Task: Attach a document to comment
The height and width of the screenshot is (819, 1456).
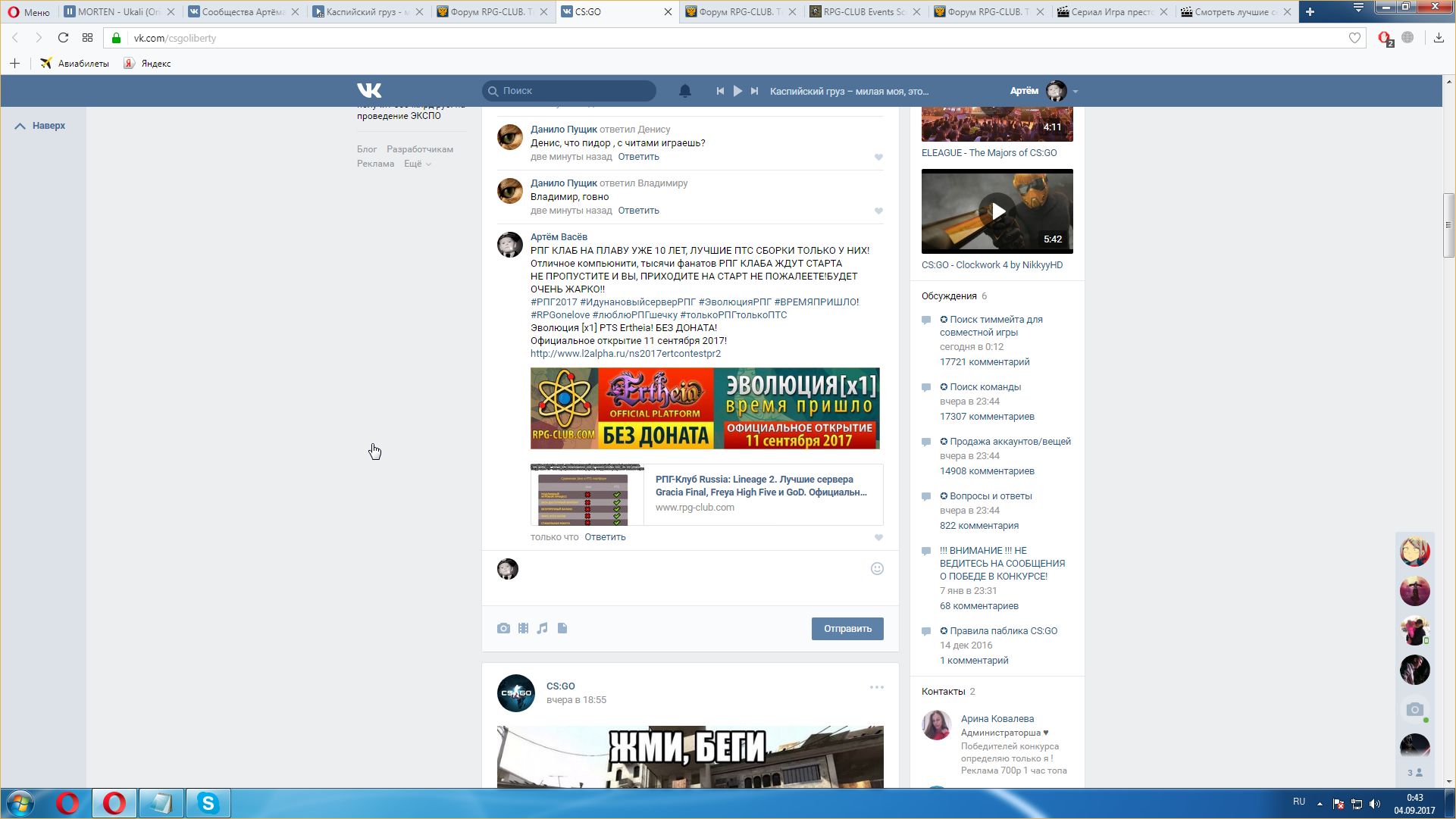Action: click(562, 629)
